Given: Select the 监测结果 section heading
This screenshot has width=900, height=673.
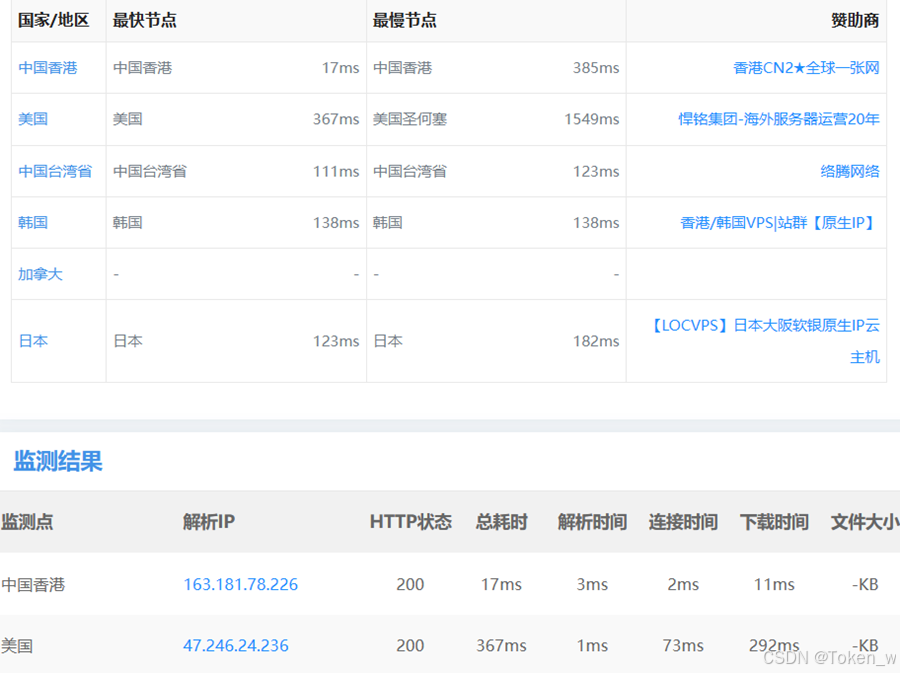Looking at the screenshot, I should point(58,461).
